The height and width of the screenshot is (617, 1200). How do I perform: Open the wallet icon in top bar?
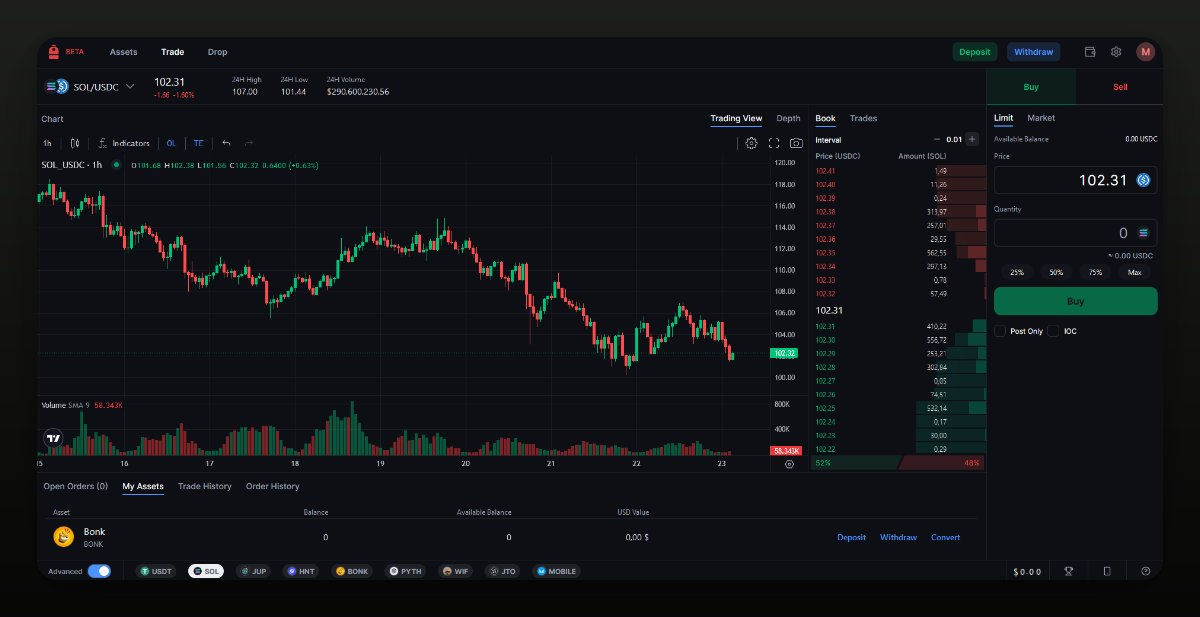pos(1090,52)
